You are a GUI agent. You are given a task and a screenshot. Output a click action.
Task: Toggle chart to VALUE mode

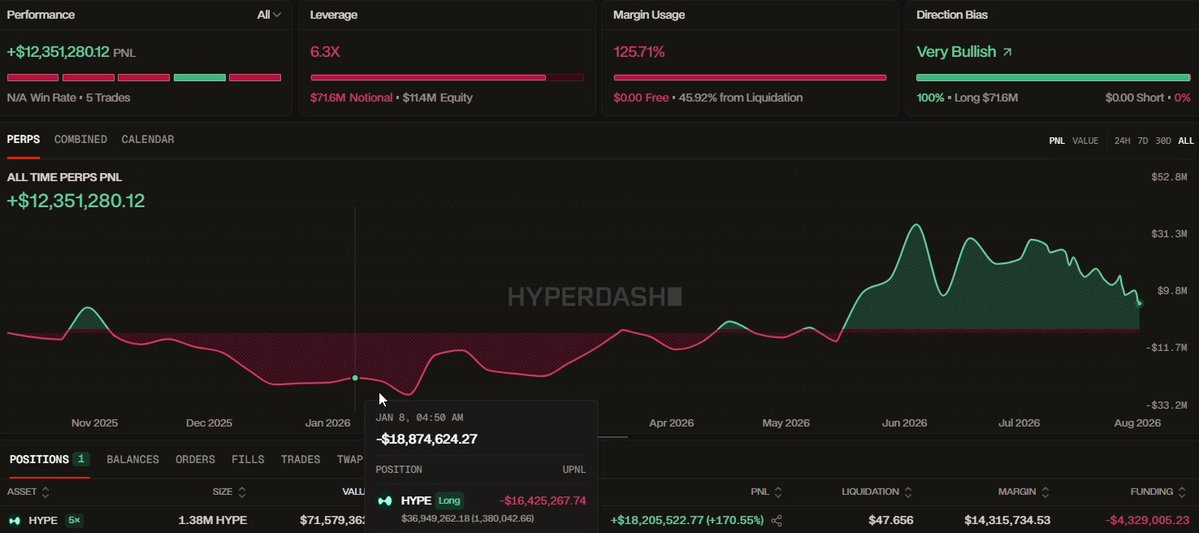pyautogui.click(x=1085, y=141)
